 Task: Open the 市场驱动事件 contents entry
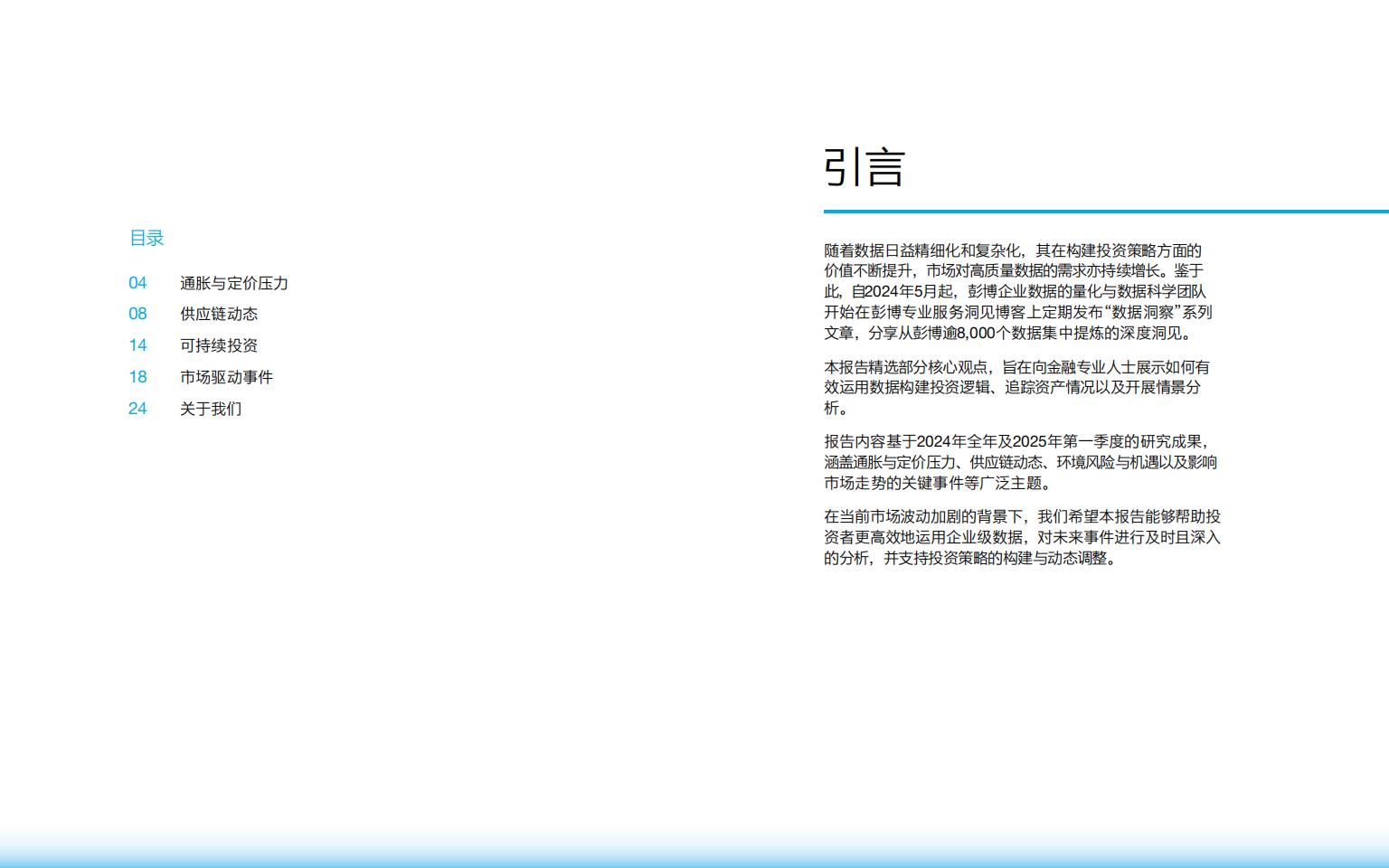pyautogui.click(x=226, y=377)
